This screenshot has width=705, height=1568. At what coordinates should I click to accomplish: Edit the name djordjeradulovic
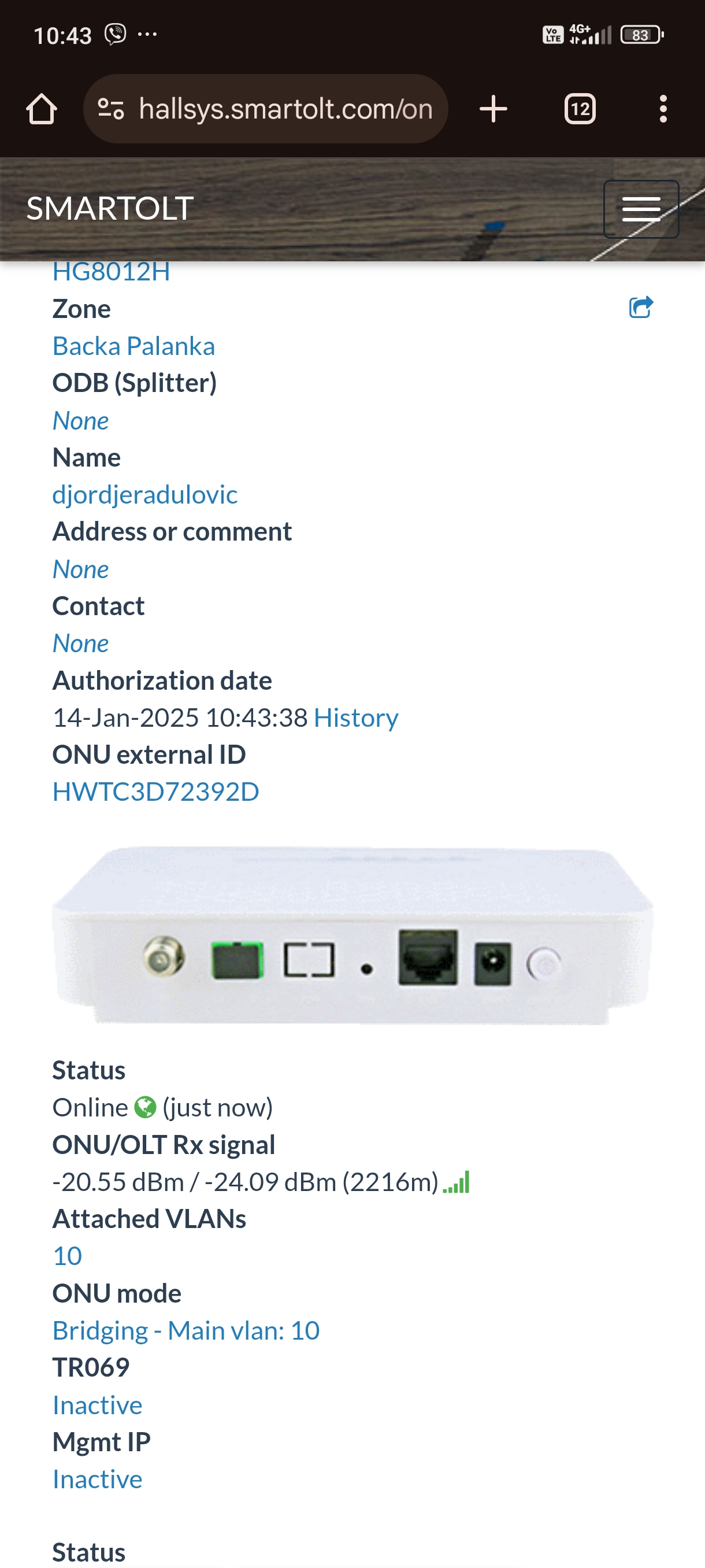coord(145,494)
